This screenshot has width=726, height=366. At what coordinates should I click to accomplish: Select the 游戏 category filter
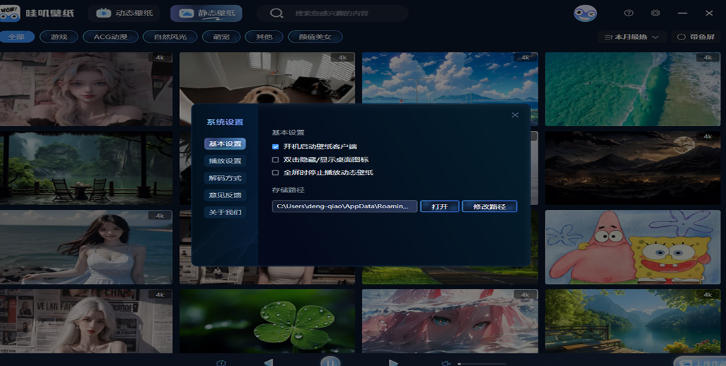pyautogui.click(x=59, y=37)
